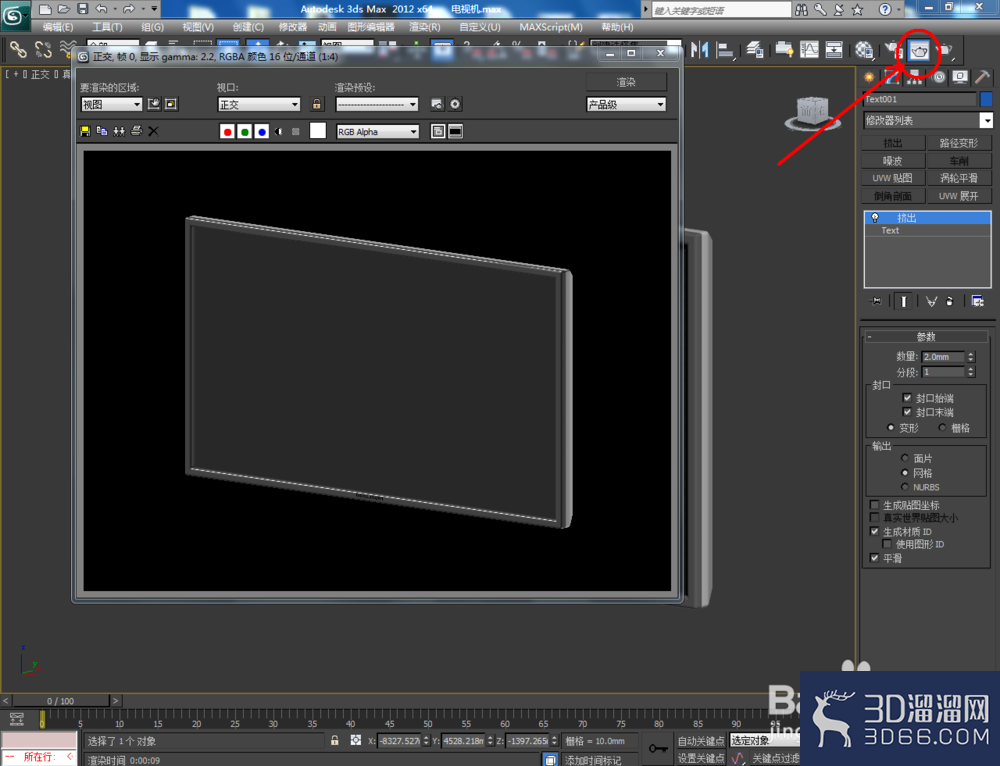Save the rendered image with the disk icon
Viewport: 1000px width, 766px height.
[x=85, y=131]
